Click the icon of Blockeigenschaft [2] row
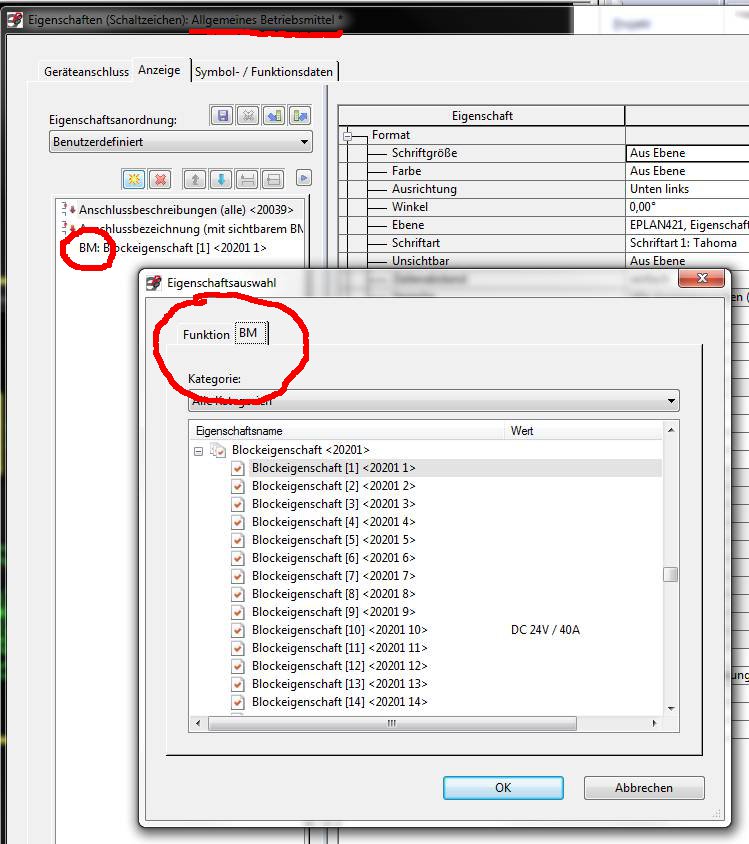 coord(237,486)
